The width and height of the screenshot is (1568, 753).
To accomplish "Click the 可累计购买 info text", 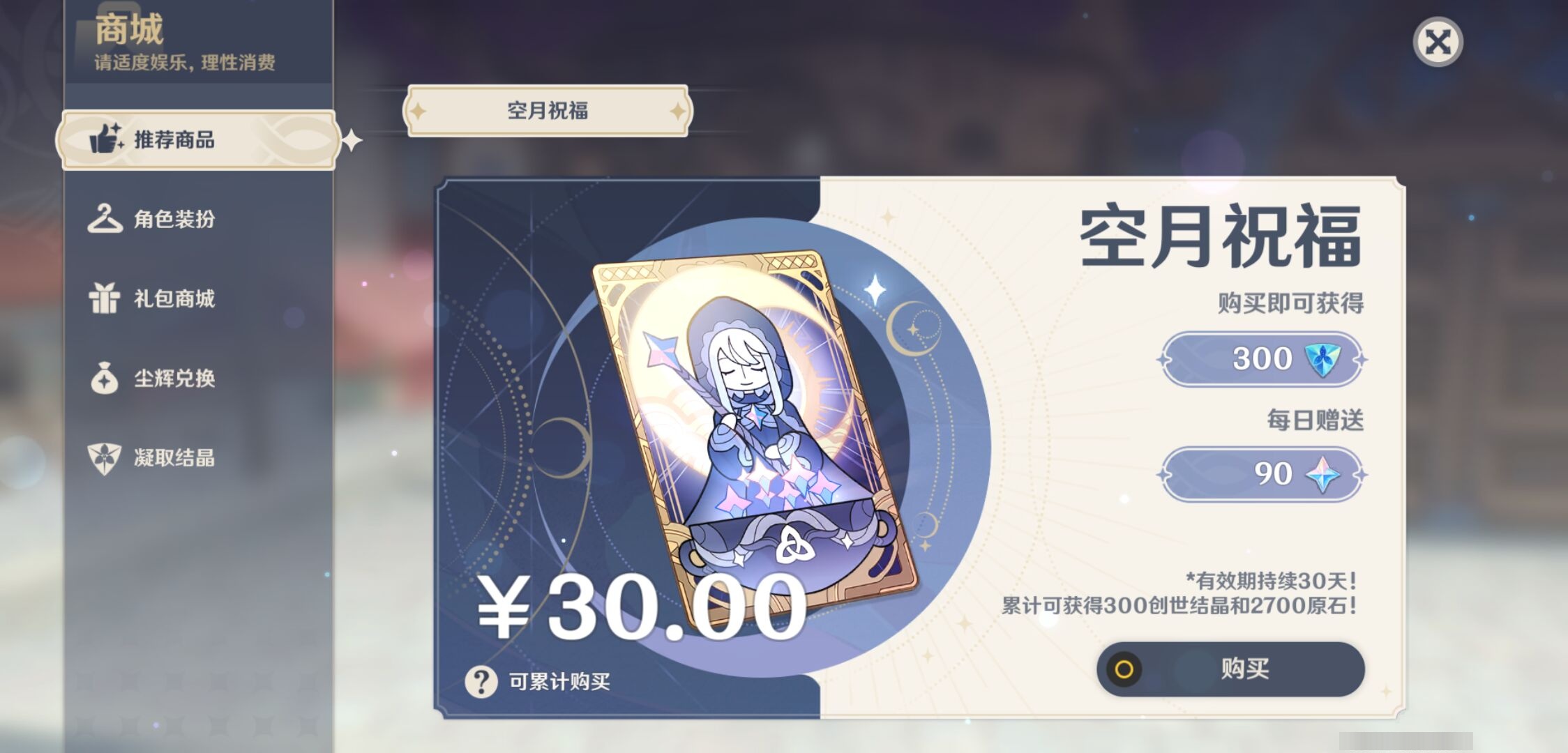I will (x=559, y=681).
